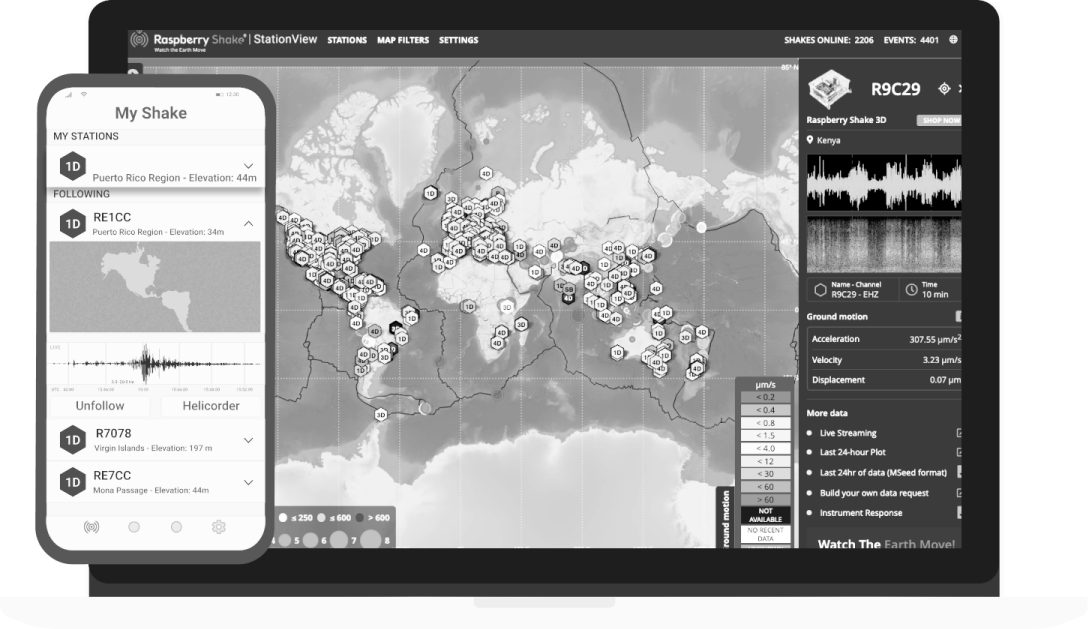Collapse the RE1CC station card chevron
The width and height of the screenshot is (1088, 629).
(248, 223)
